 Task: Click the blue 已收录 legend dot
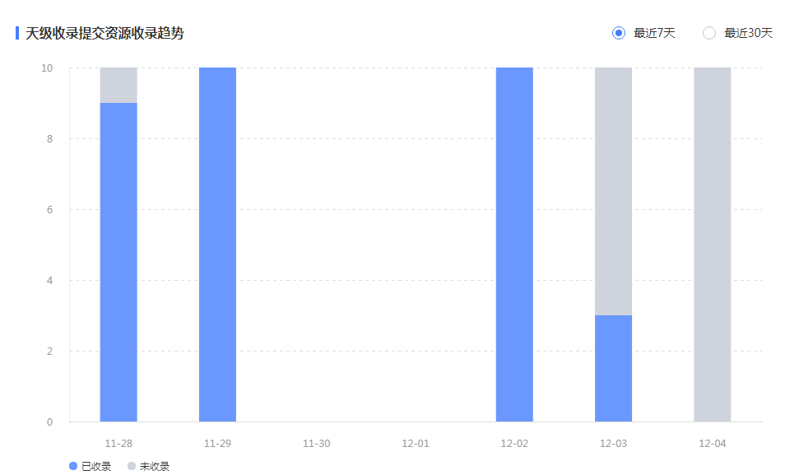click(73, 466)
